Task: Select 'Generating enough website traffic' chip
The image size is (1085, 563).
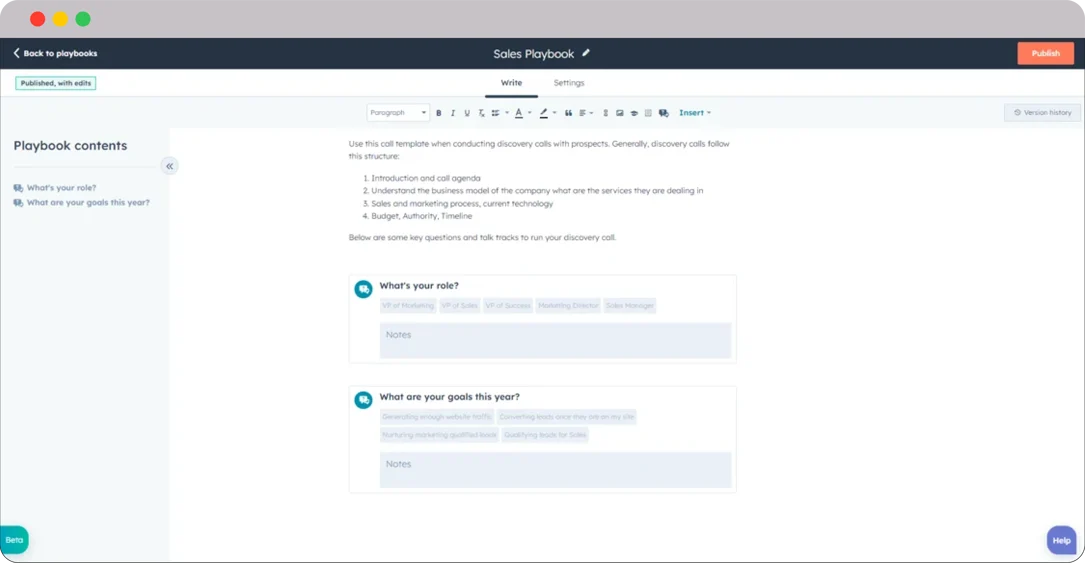Action: click(437, 417)
